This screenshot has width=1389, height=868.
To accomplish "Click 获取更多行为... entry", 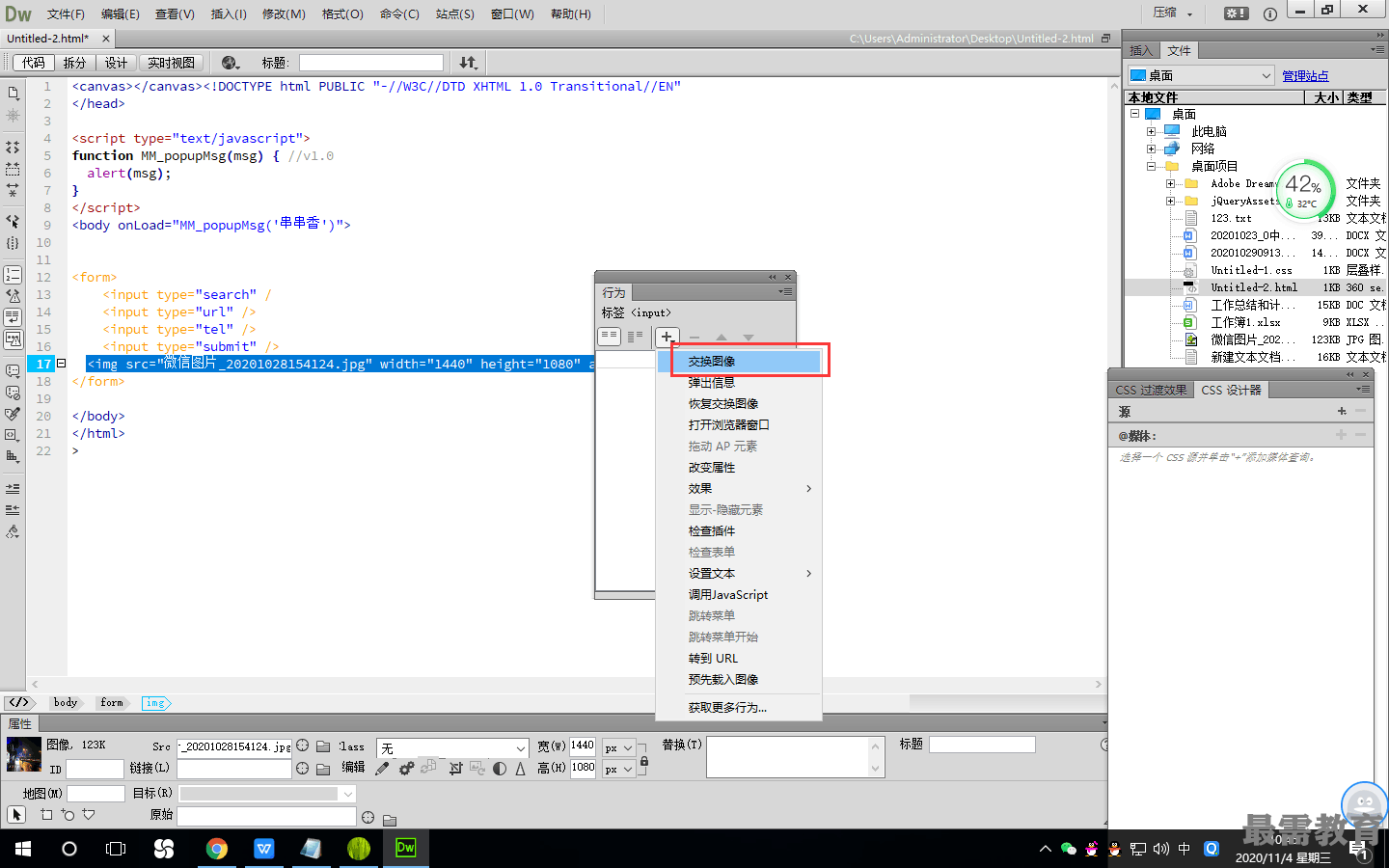I will (740, 708).
